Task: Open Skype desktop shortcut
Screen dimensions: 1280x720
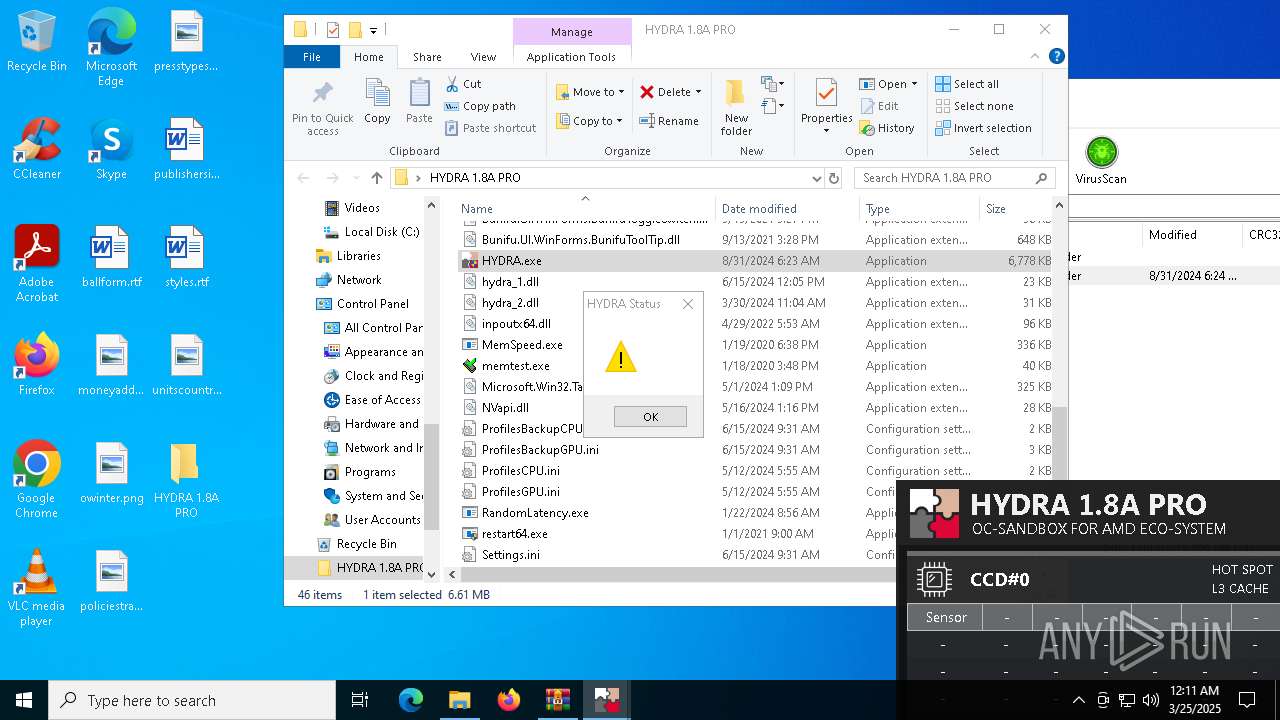Action: [x=111, y=149]
